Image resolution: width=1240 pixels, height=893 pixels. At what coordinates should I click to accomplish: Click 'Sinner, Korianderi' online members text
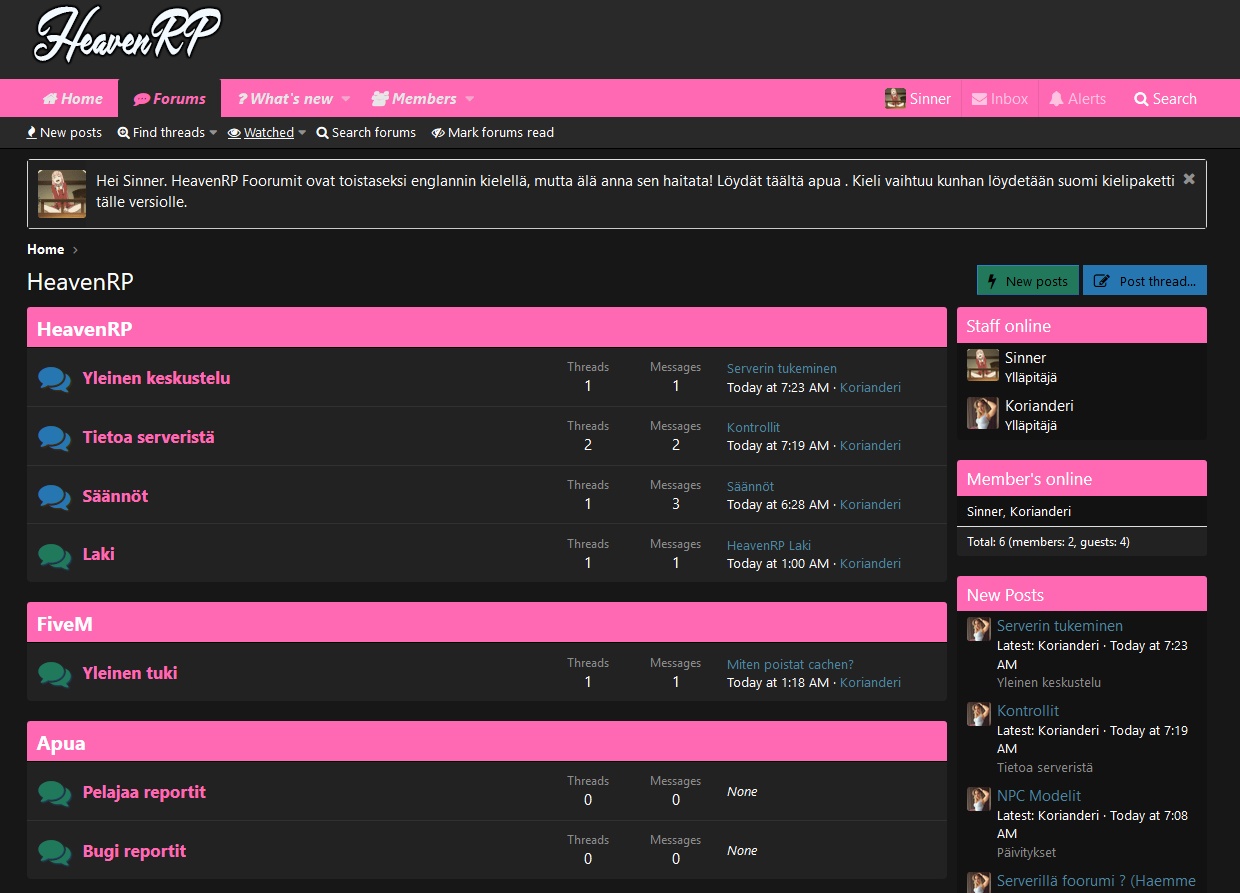pos(1019,511)
